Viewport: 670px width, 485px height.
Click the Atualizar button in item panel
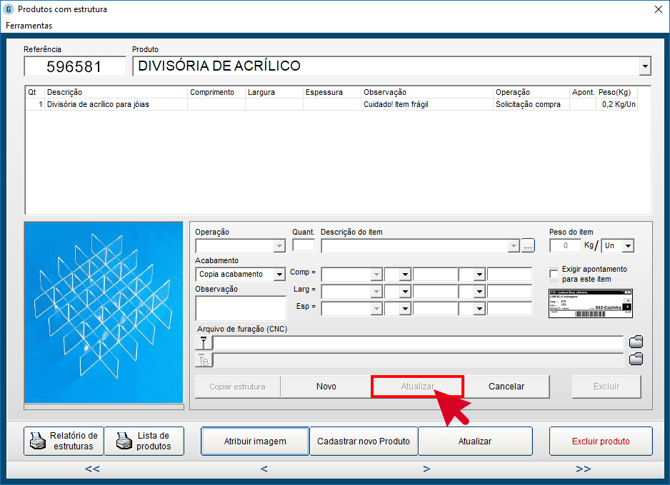[x=417, y=387]
